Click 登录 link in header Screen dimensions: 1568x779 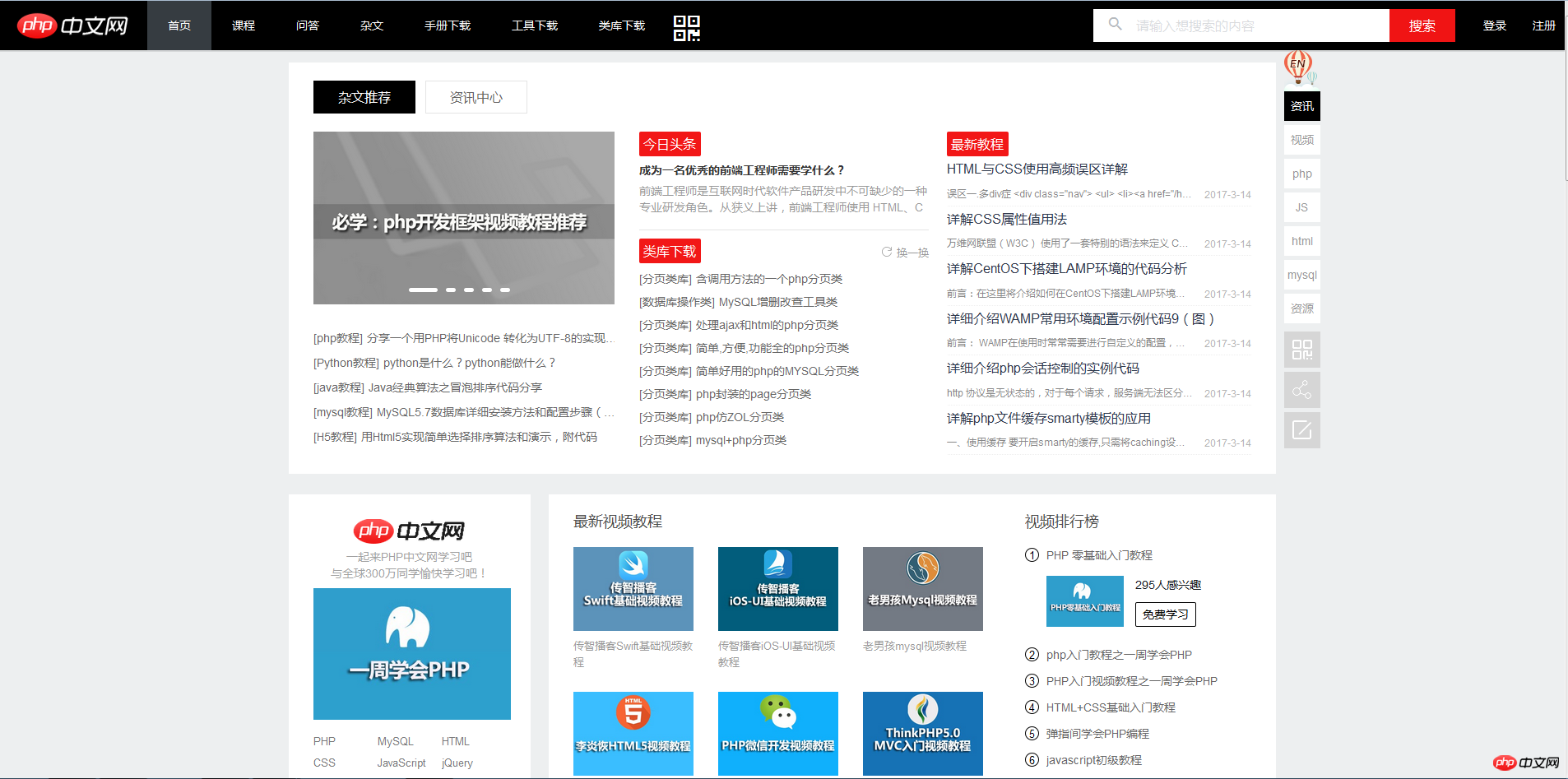tap(1495, 26)
